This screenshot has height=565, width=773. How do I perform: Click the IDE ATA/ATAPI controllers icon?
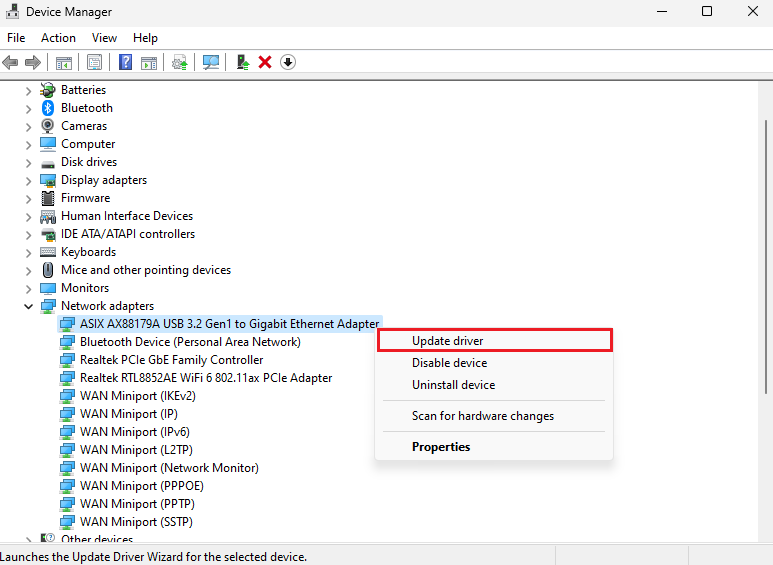48,234
